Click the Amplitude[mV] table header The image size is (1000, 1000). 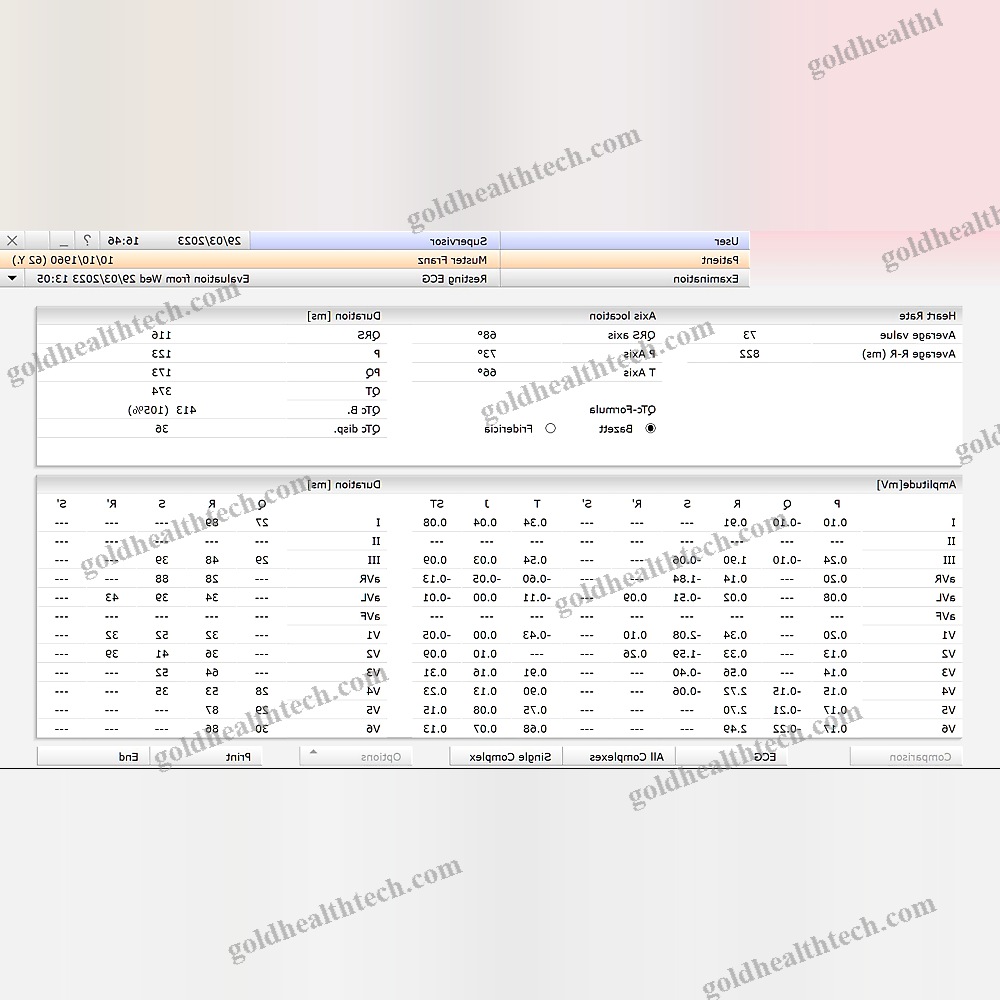point(916,485)
